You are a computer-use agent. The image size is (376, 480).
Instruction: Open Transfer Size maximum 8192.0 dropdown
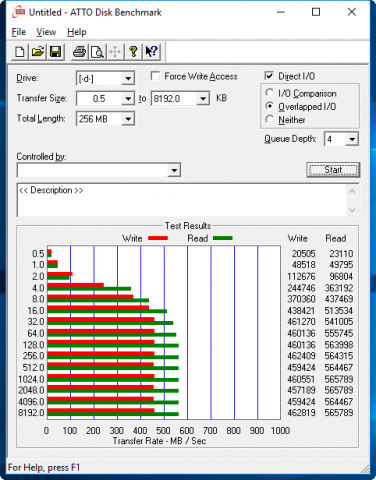coord(203,99)
